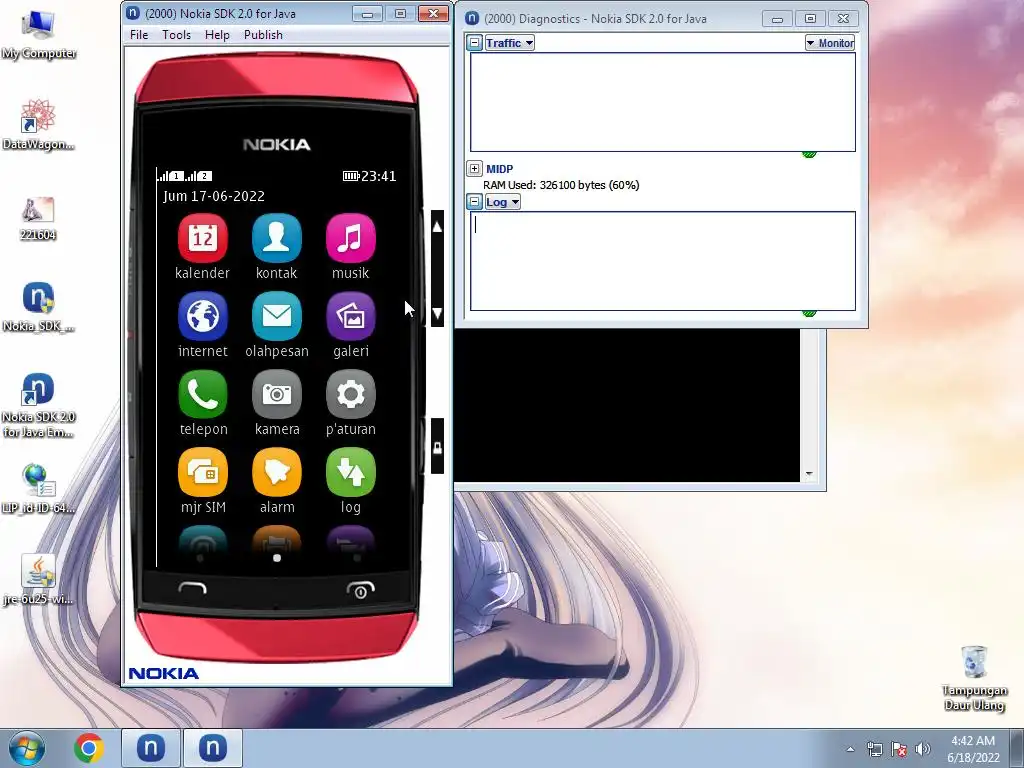Viewport: 1024px width, 768px height.
Task: Click the page indicator dot on phone
Action: tap(277, 558)
